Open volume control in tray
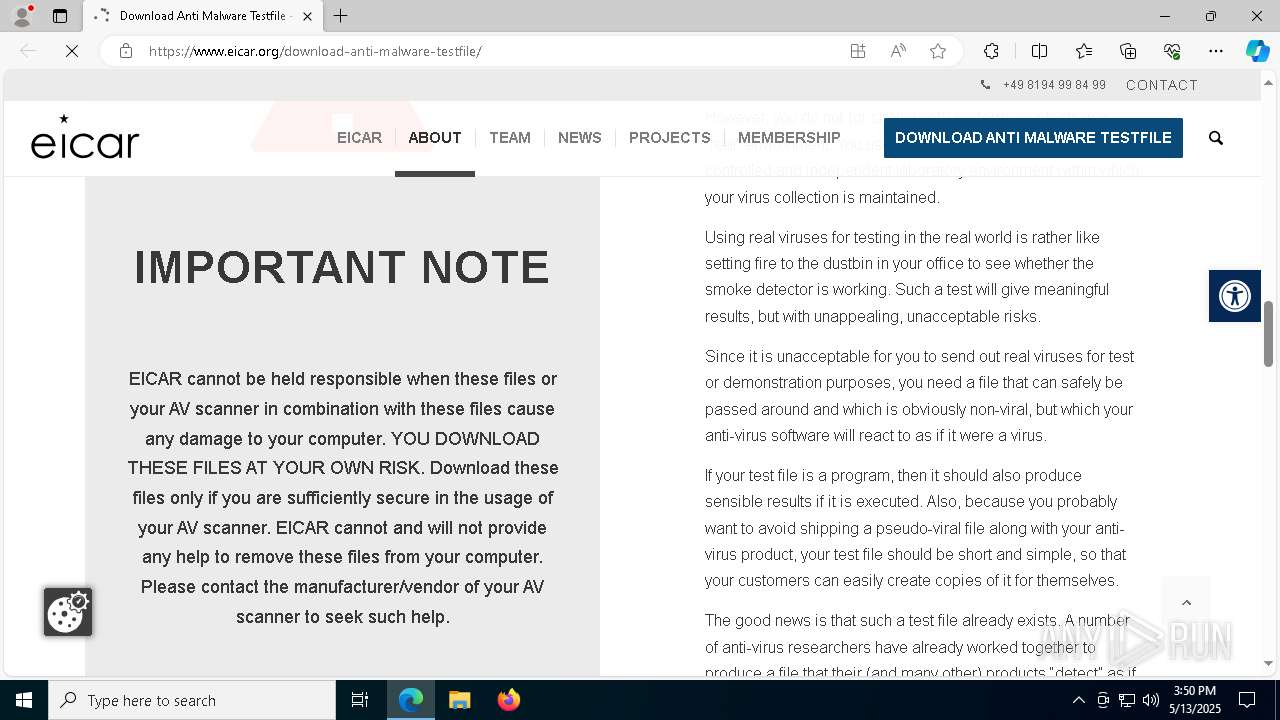This screenshot has width=1280, height=720. pos(1151,700)
